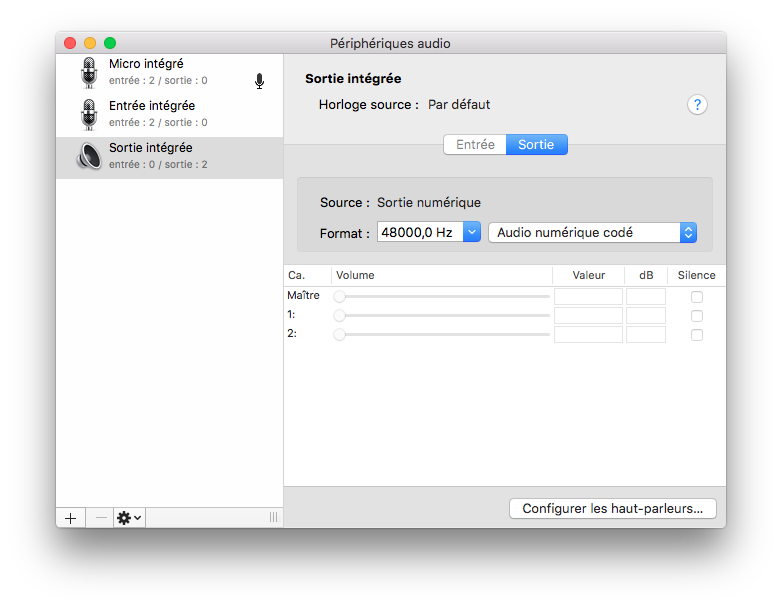782x608 pixels.
Task: Switch to the Entrée tab
Action: pos(475,145)
